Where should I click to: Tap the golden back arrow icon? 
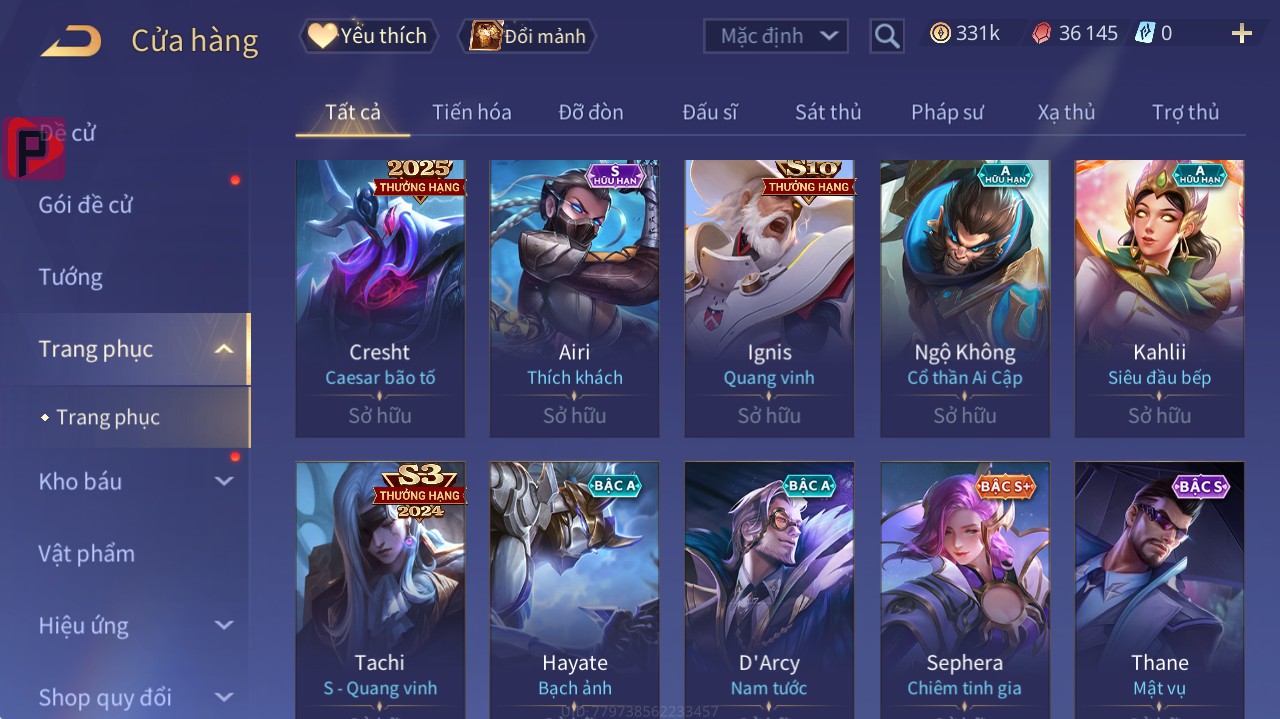pos(71,41)
